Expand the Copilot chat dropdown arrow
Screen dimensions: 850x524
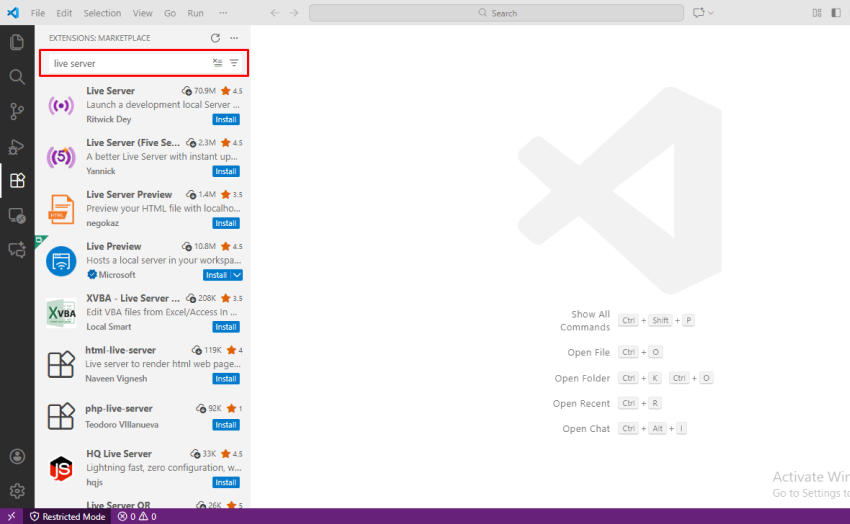point(711,12)
